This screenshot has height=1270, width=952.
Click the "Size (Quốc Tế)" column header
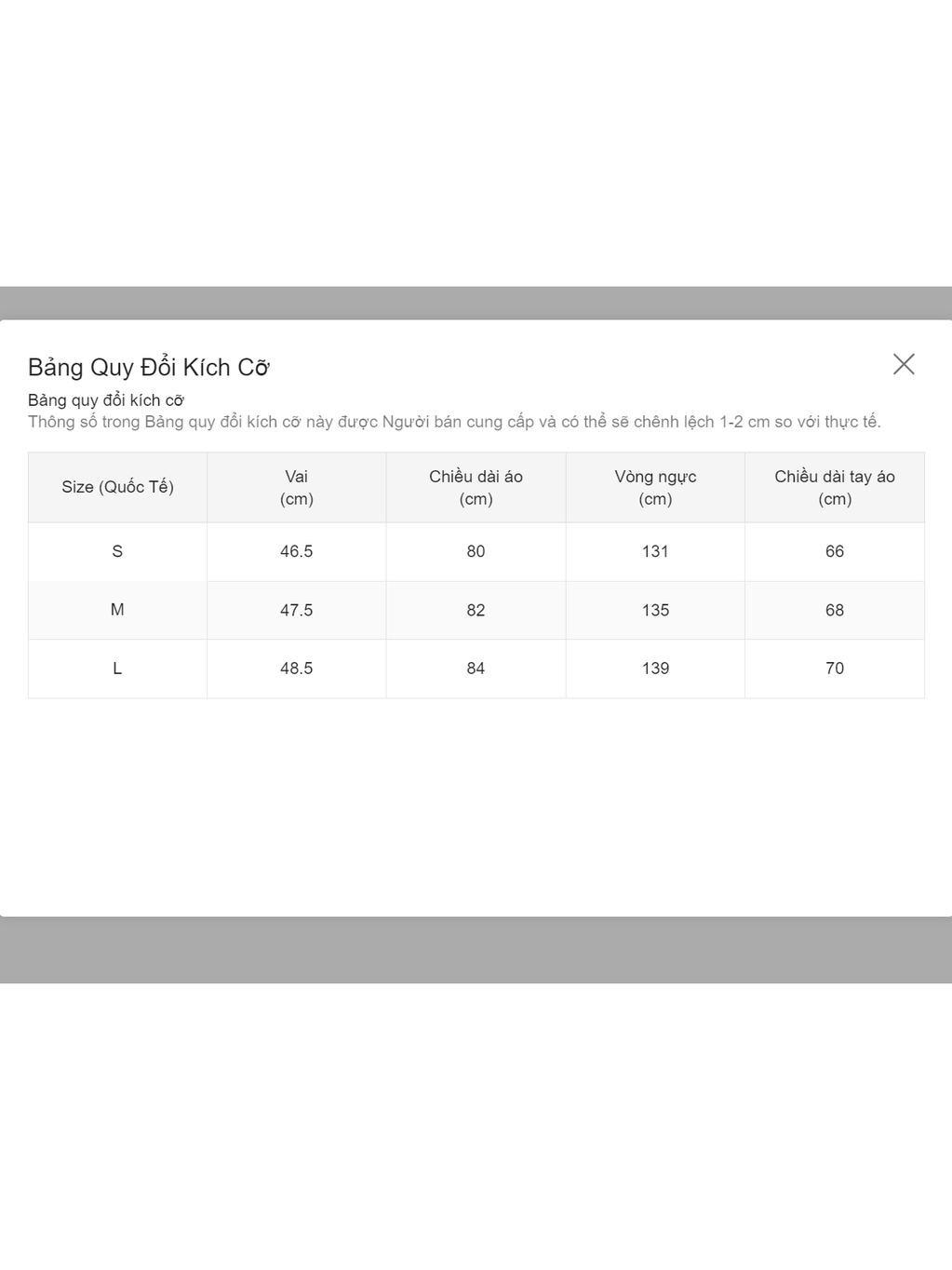coord(117,487)
